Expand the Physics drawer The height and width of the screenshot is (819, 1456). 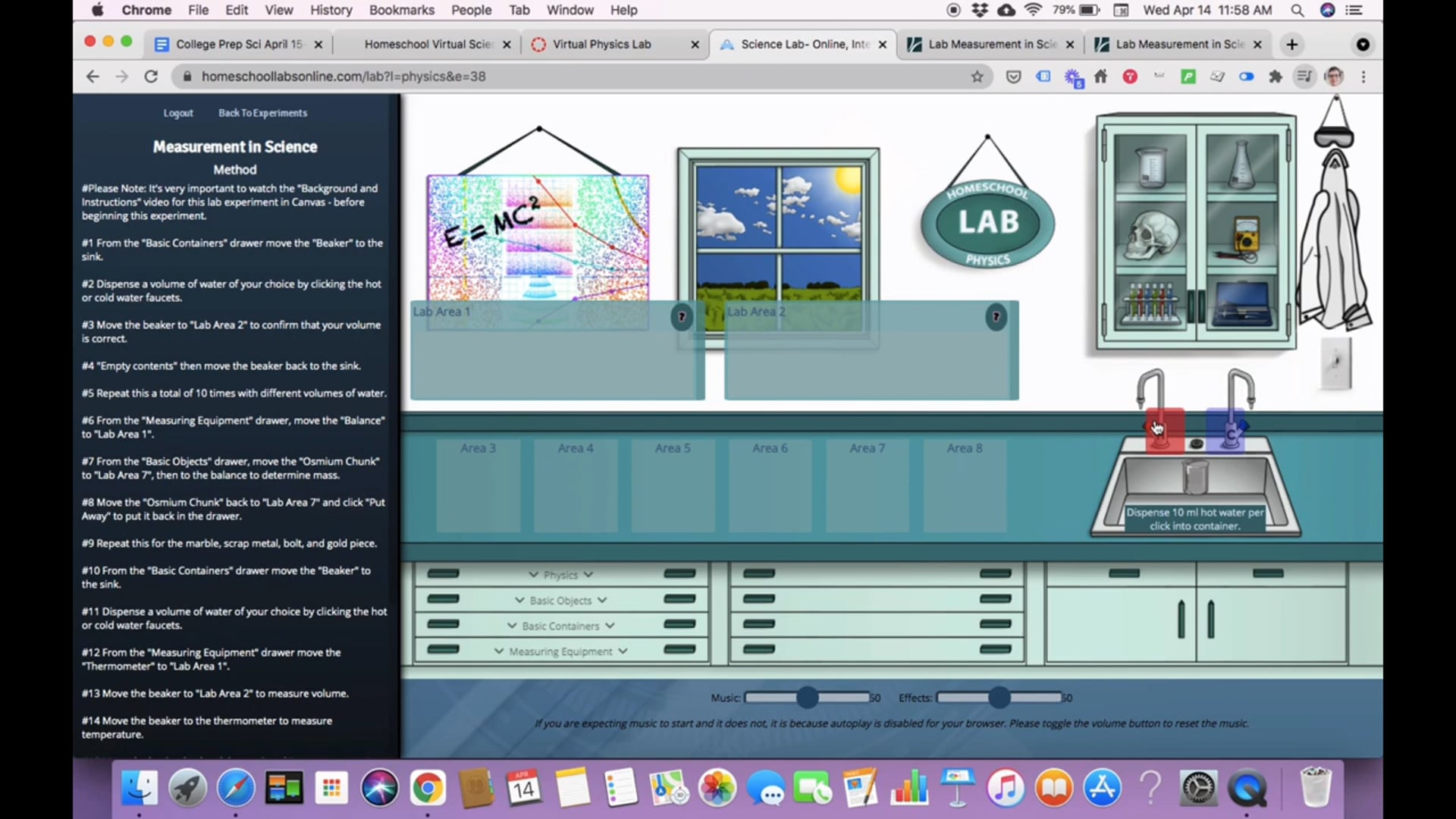point(560,574)
